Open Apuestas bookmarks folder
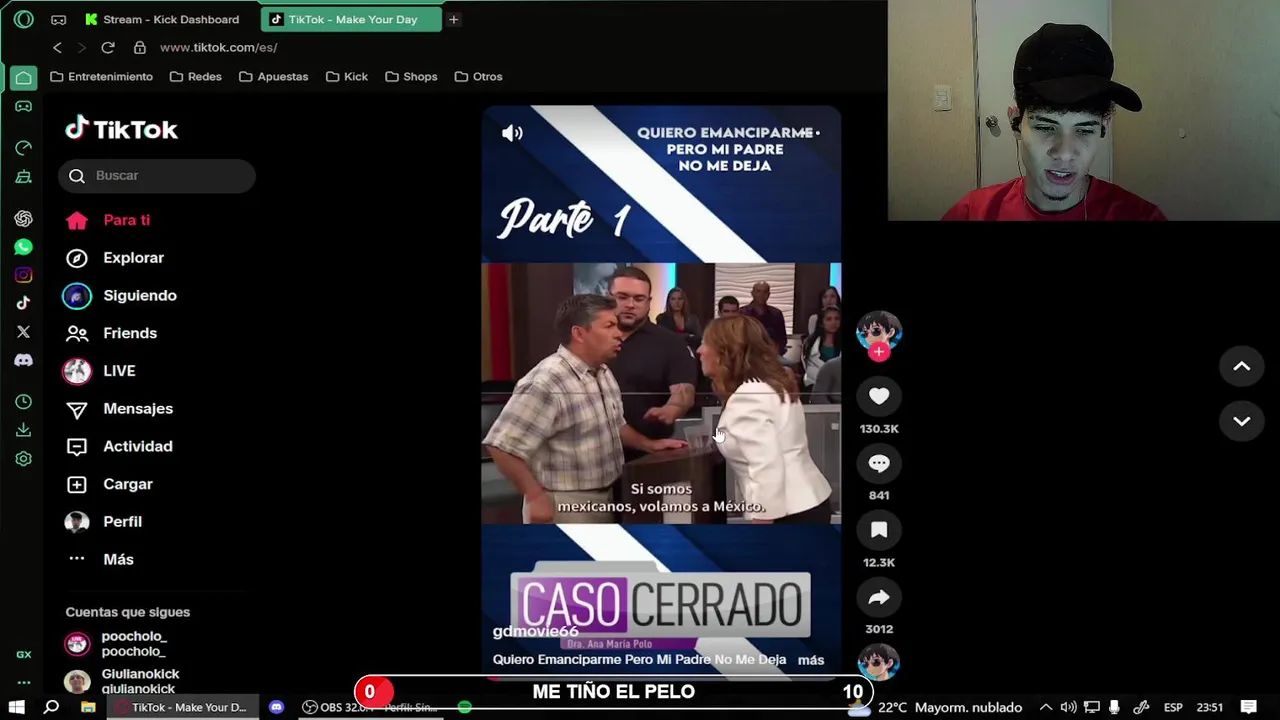 (x=274, y=76)
